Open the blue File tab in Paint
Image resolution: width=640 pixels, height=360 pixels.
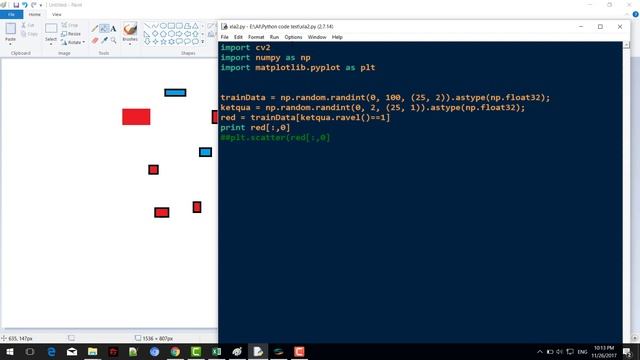(11, 14)
